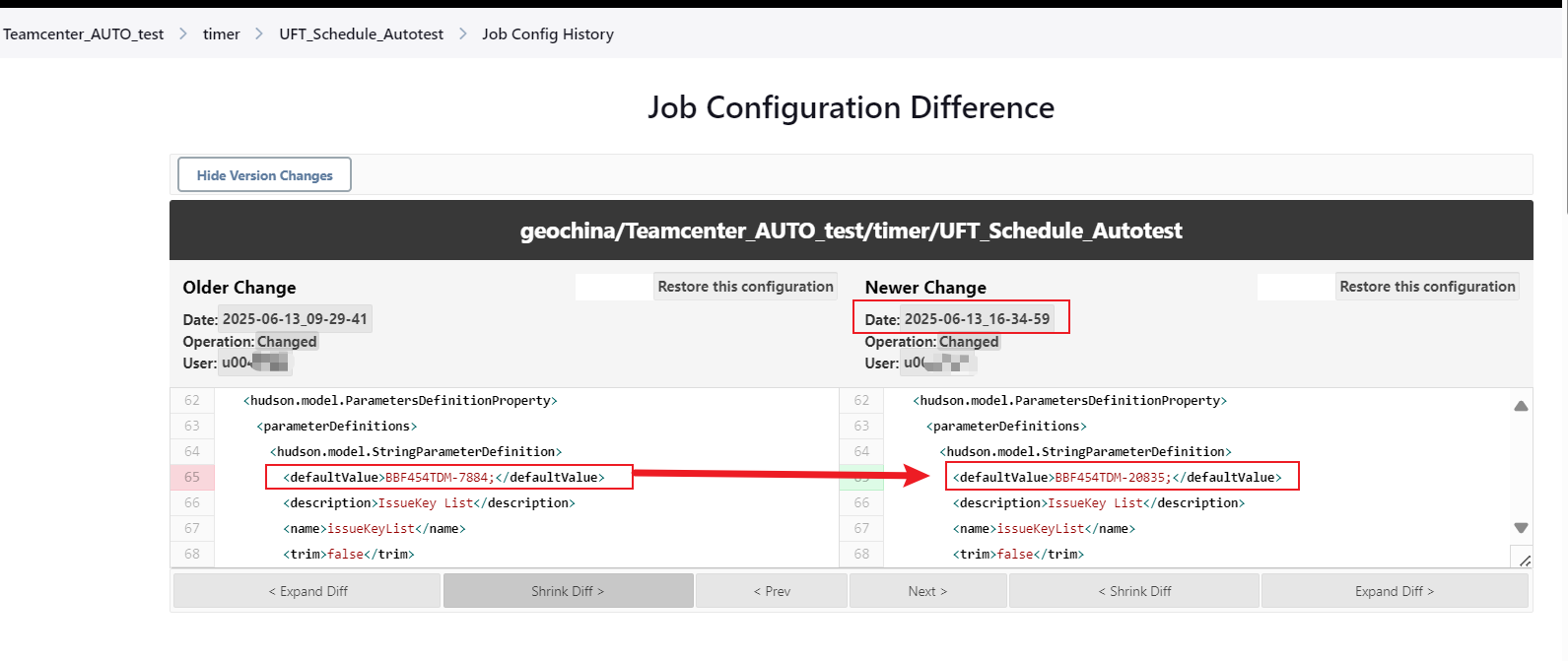
Task: Open the timer breadcrumb link
Action: (x=222, y=34)
